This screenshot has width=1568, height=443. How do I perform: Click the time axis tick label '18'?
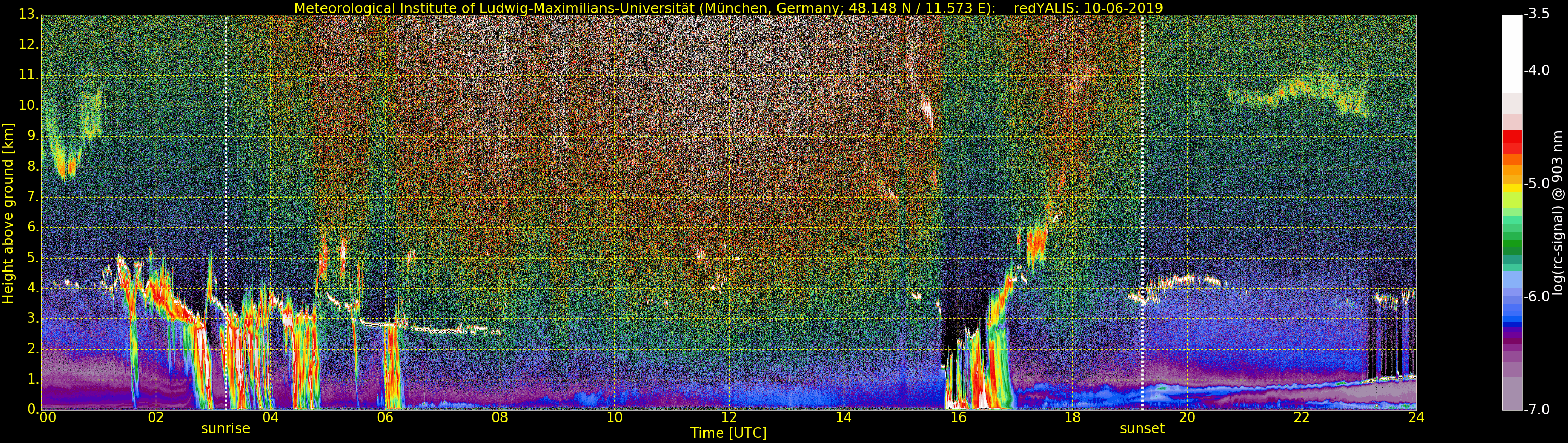tap(1072, 417)
